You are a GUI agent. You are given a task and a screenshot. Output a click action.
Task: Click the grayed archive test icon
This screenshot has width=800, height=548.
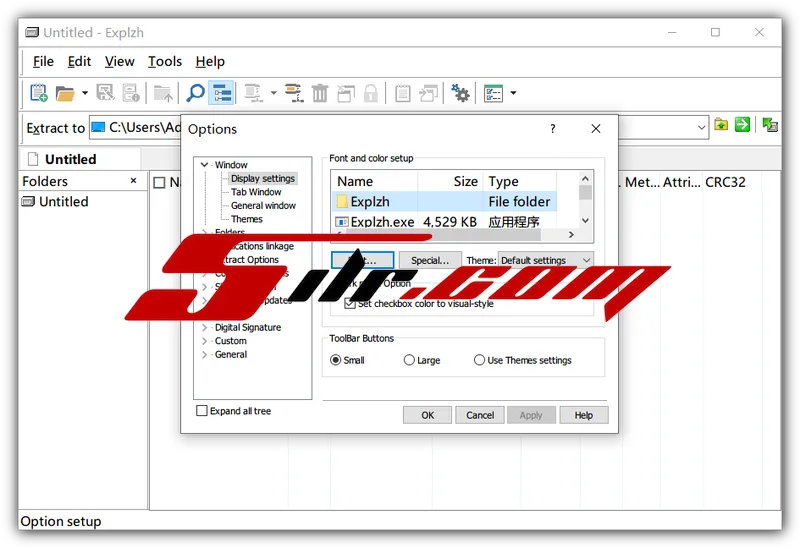[106, 93]
